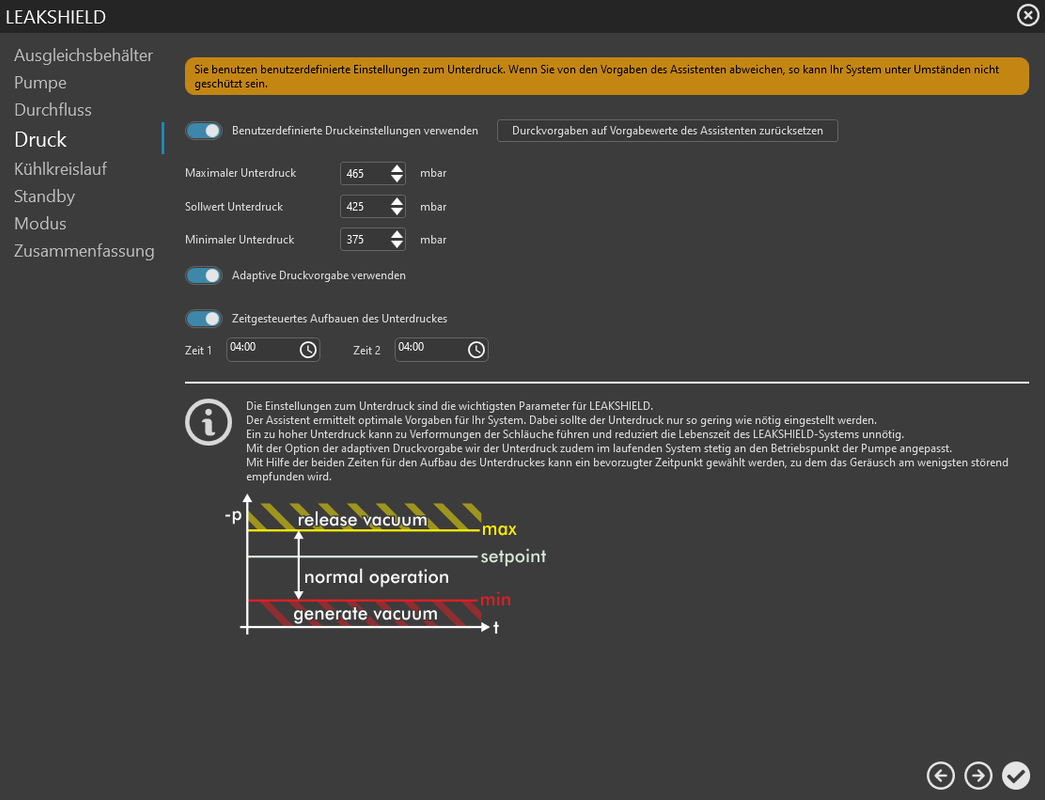Toggle Benutzerdefinierte Druckeinstellungen verwenden switch
Viewport: 1045px width, 800px height.
[203, 131]
